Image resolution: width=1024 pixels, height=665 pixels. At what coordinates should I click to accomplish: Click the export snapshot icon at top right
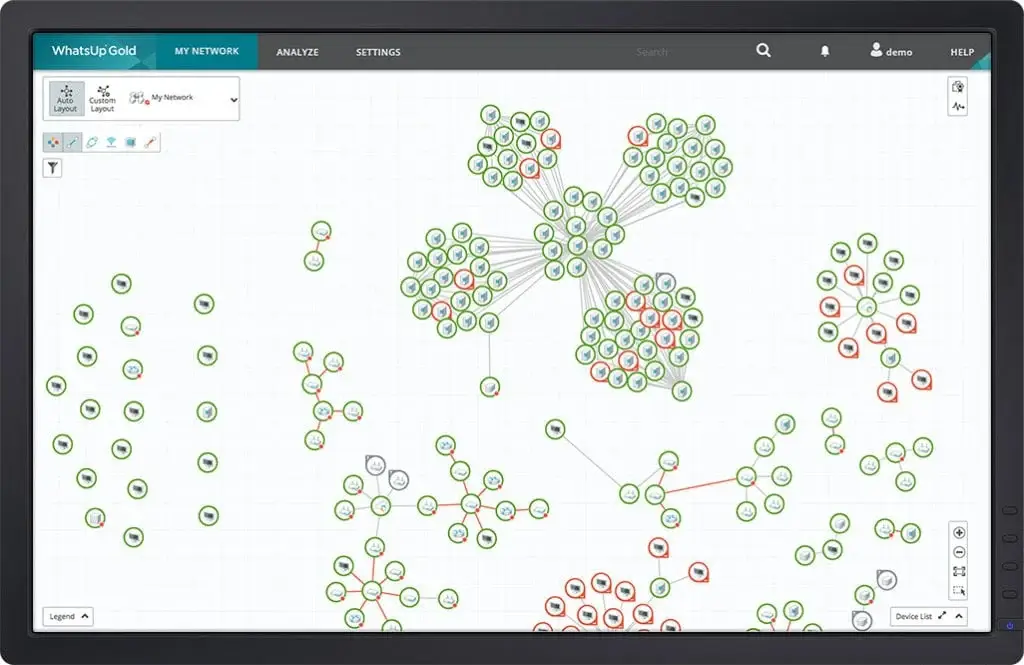(958, 88)
